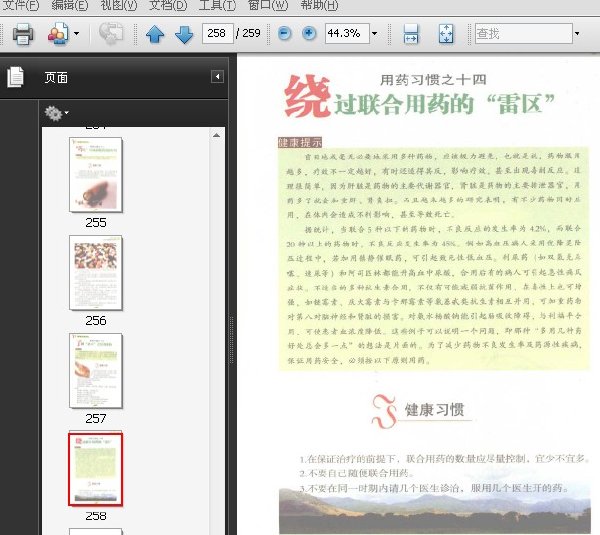The width and height of the screenshot is (600, 535).
Task: Click the collaborate people icon
Action: click(x=58, y=34)
